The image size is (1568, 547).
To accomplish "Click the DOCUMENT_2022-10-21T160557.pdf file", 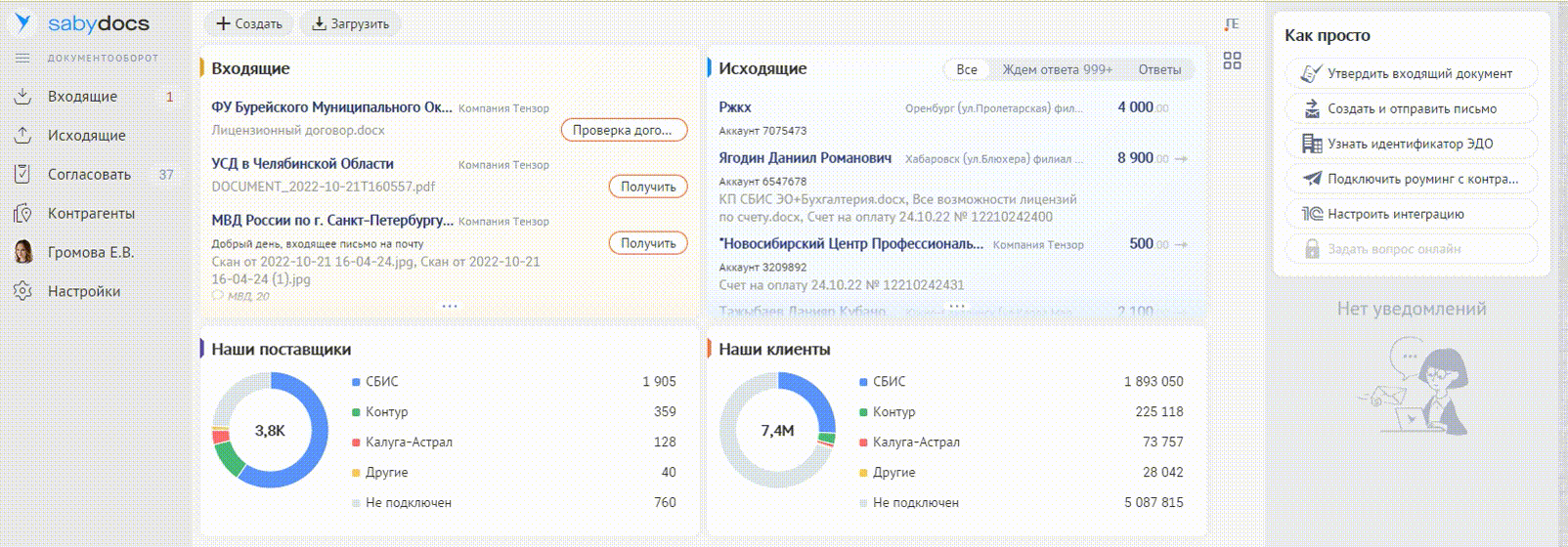I will pyautogui.click(x=324, y=187).
